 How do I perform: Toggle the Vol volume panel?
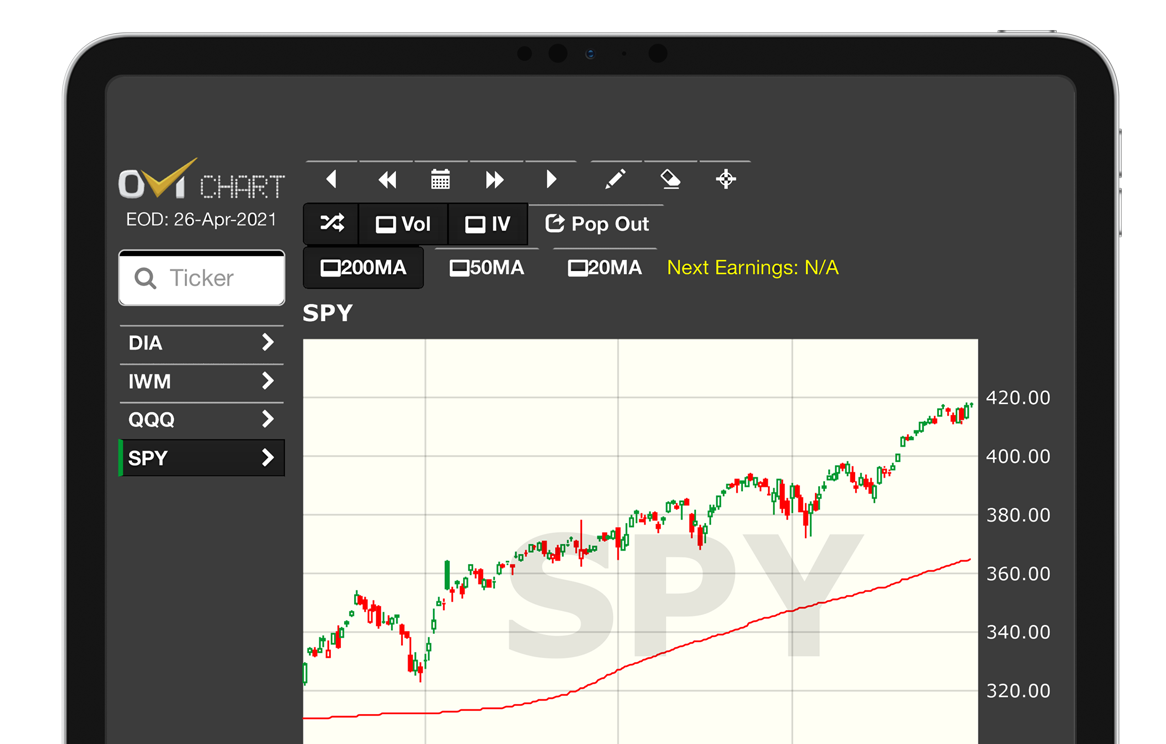point(404,224)
